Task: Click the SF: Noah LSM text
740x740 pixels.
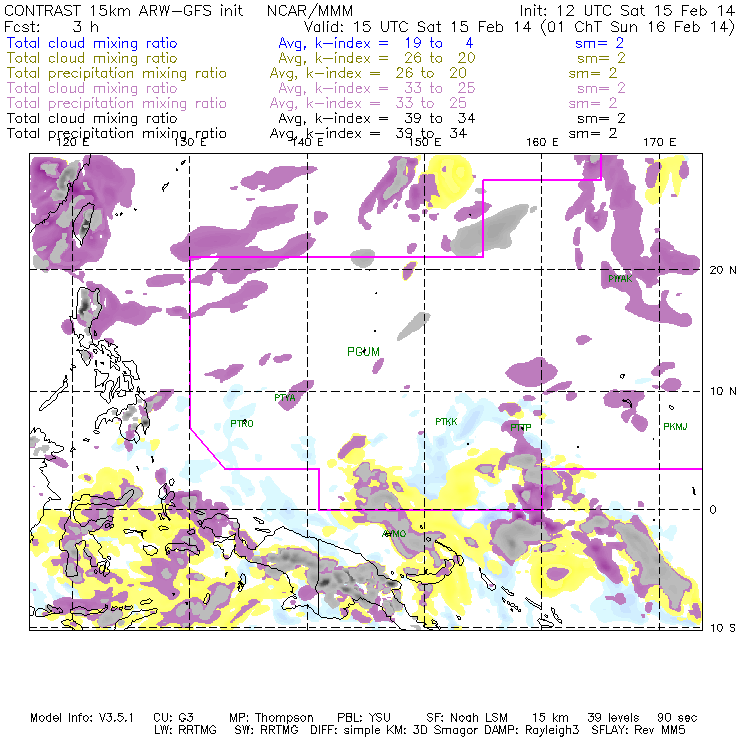Action: point(467,718)
